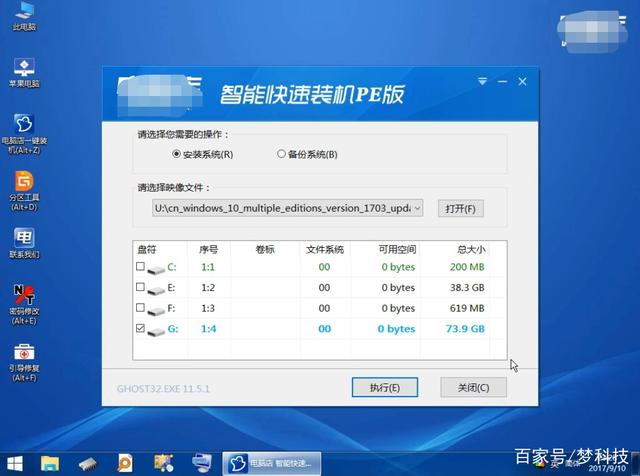Activate the 电脑店 智能快速 taskbar window button
This screenshot has height=476, width=640.
tap(272, 464)
